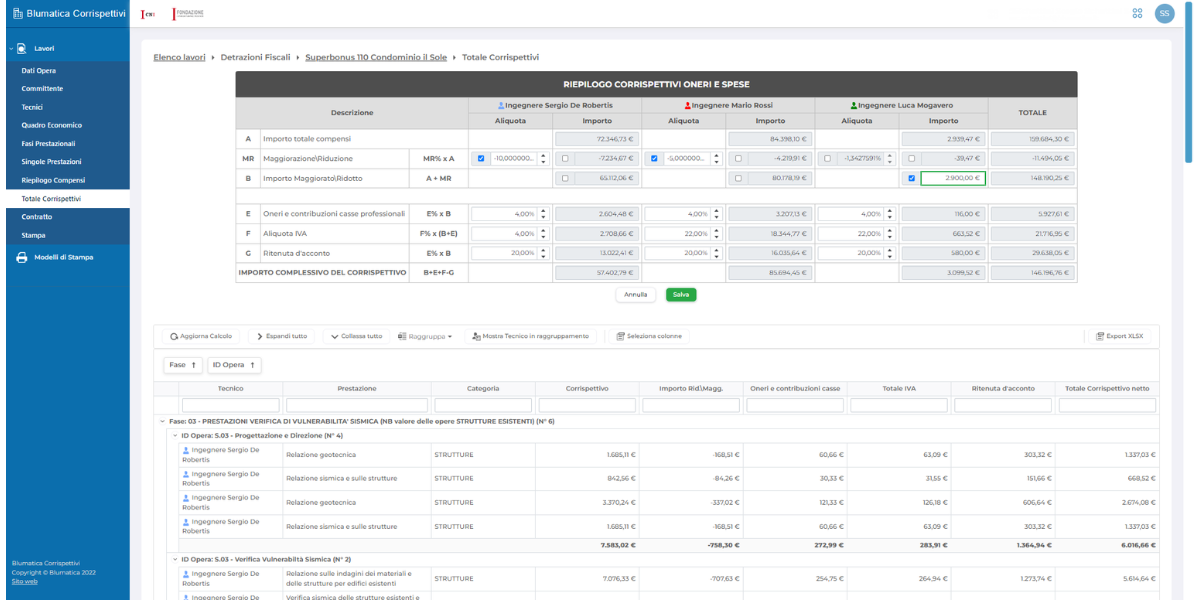This screenshot has width=1200, height=600.
Task: Open the apps grid icon in header
Action: (x=1137, y=13)
